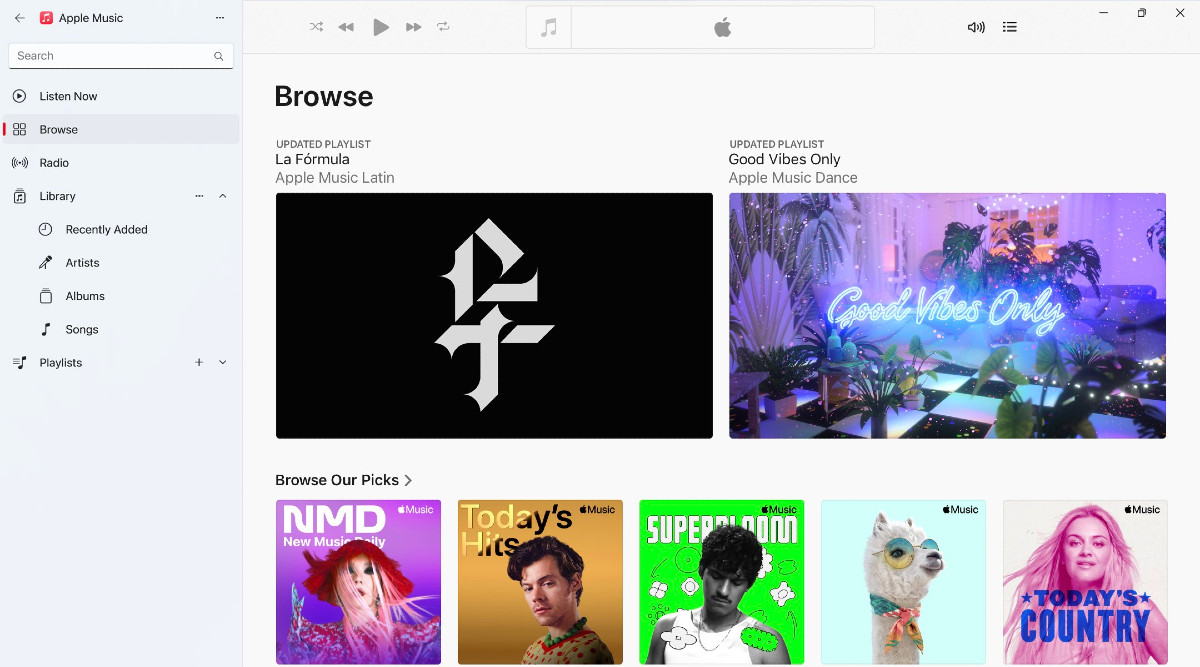Screen dimensions: 1200x667
Task: Open the Albums section
Action: coord(86,296)
